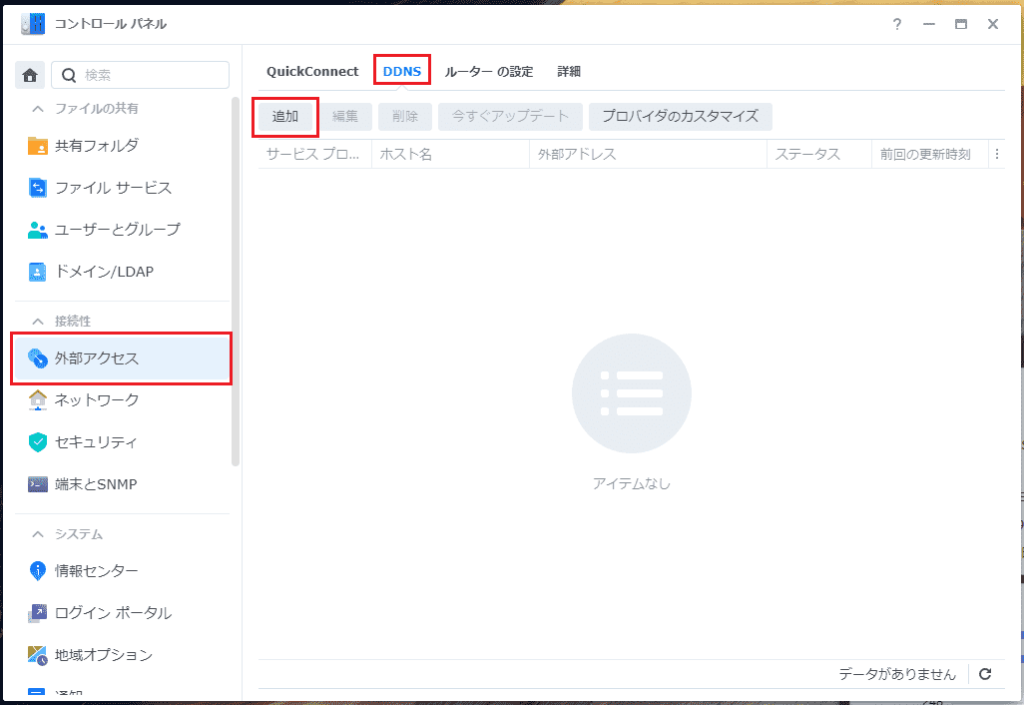This screenshot has height=705, width=1024.
Task: Minimize the Control Panel window
Action: [929, 24]
